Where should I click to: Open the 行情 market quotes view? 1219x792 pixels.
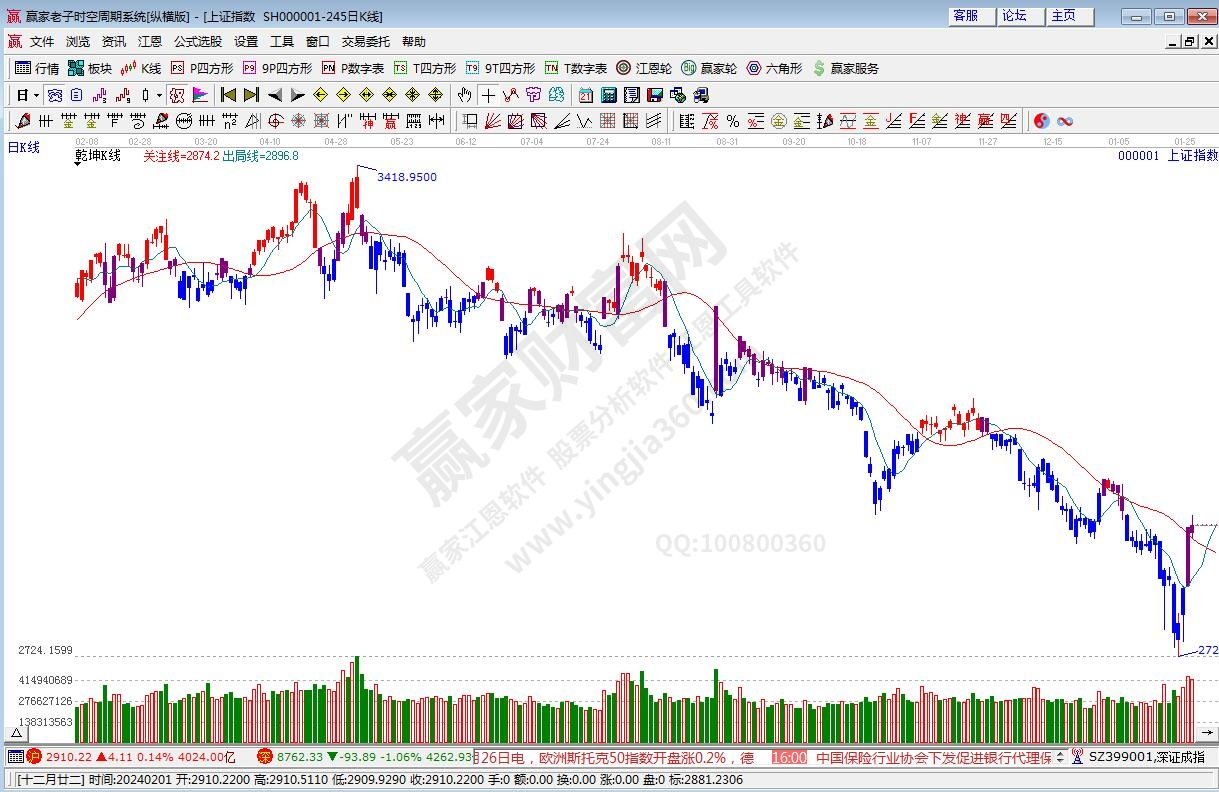[36, 68]
